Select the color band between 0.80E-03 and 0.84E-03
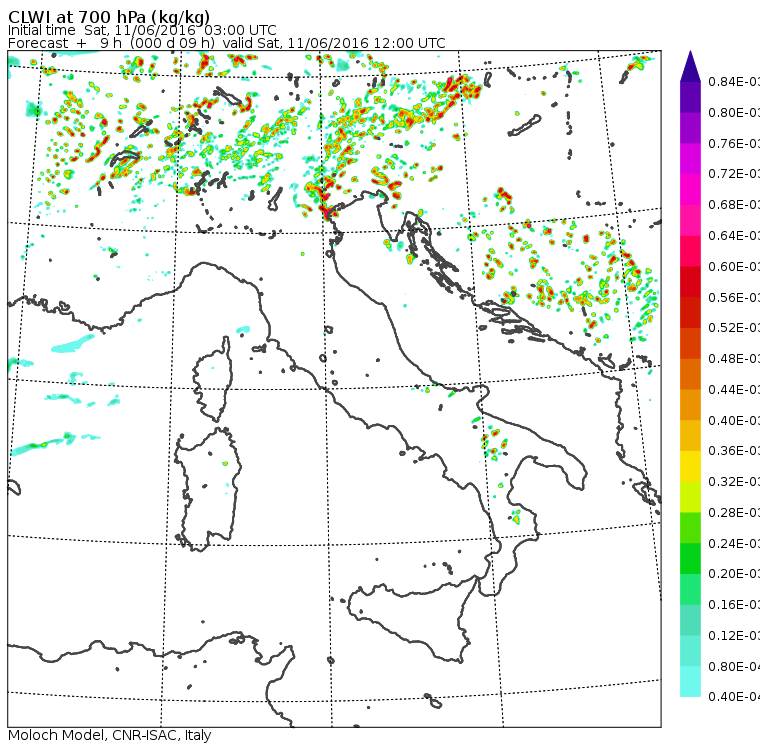This screenshot has width=760, height=749. [x=690, y=97]
